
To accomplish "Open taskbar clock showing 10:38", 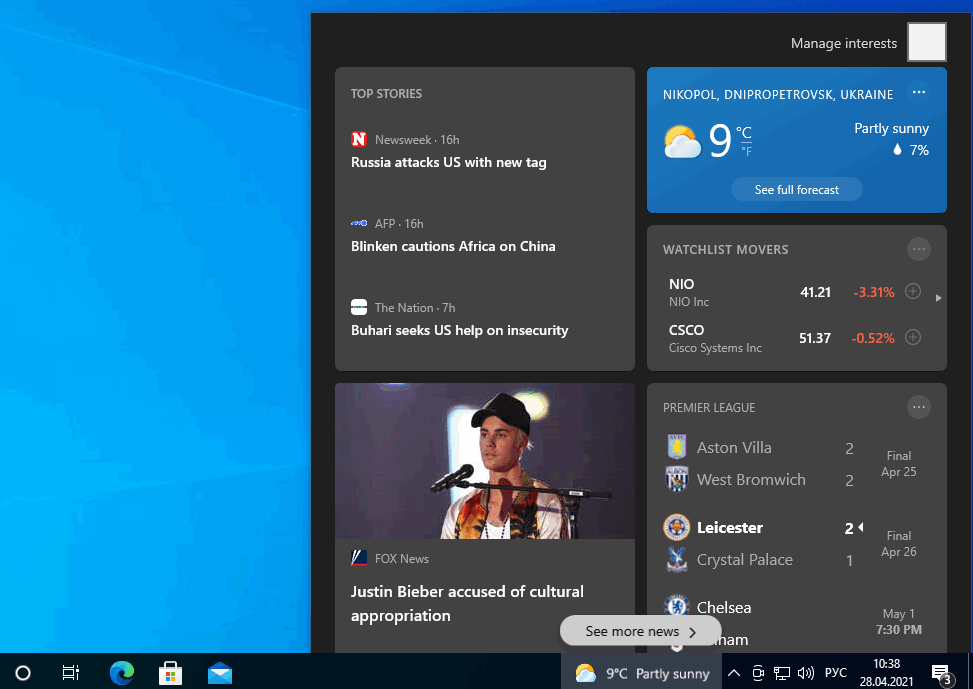I will click(x=886, y=673).
